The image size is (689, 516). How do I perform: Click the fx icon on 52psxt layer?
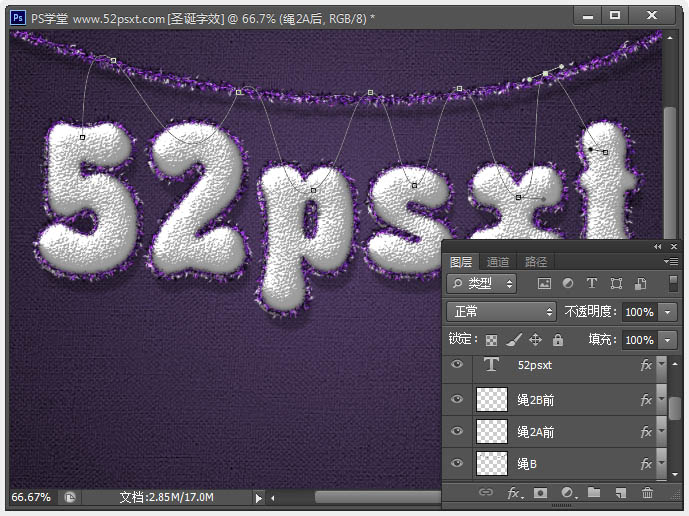tap(645, 365)
